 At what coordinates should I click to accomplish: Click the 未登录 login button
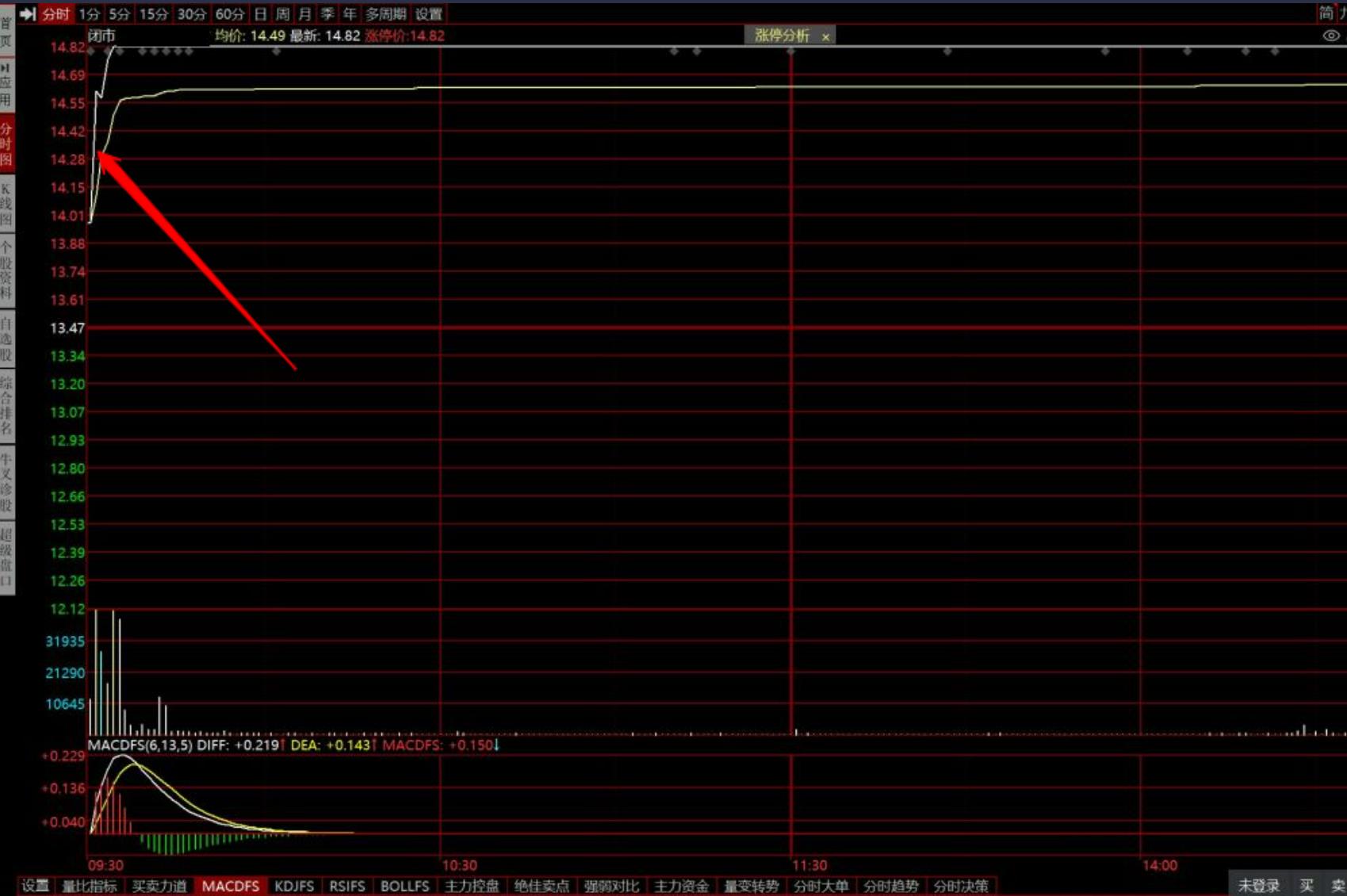point(1259,886)
